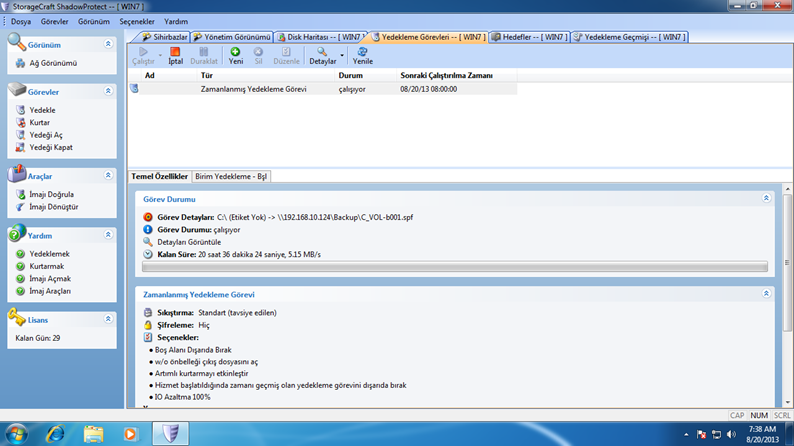Collapse the Lisans sidebar panel
Screen dimensions: 794x446
[108, 319]
